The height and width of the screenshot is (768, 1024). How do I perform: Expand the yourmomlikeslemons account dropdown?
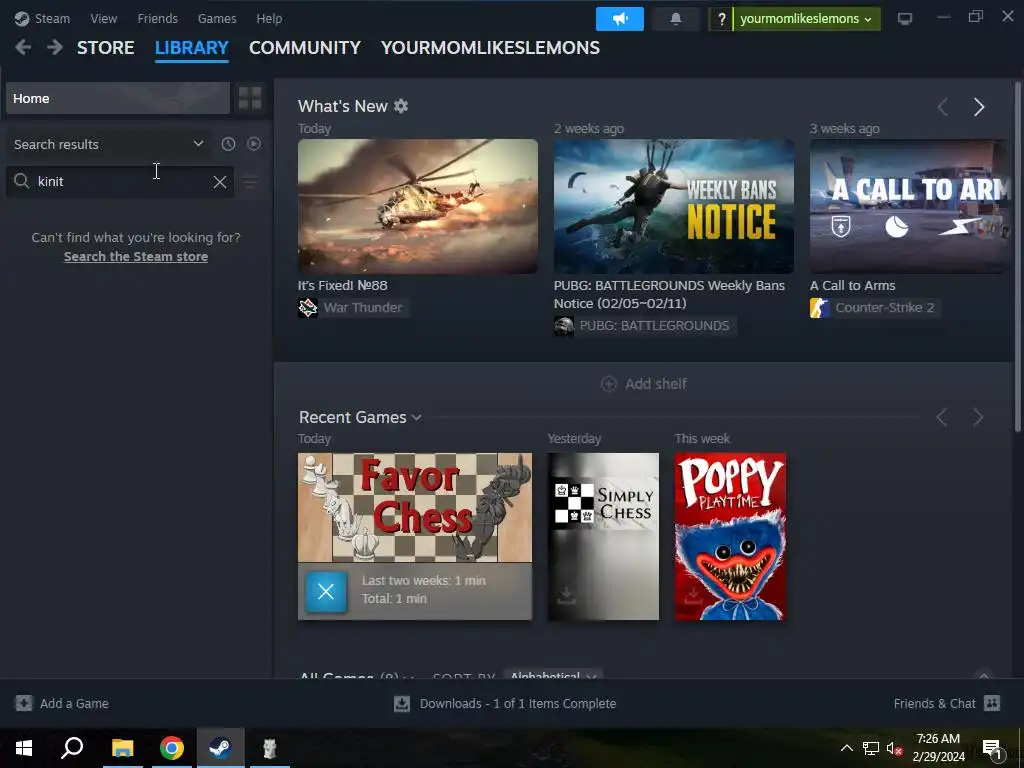[807, 19]
